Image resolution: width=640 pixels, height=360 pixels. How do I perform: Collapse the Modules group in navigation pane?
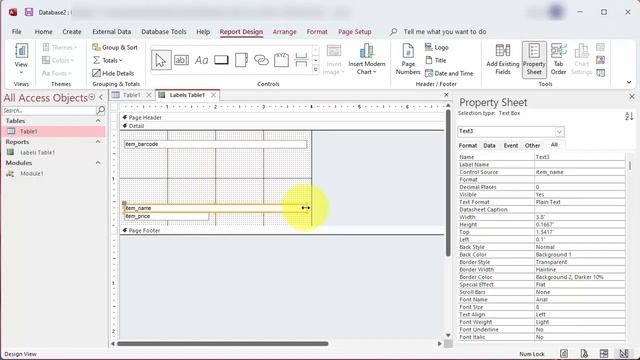(98, 162)
